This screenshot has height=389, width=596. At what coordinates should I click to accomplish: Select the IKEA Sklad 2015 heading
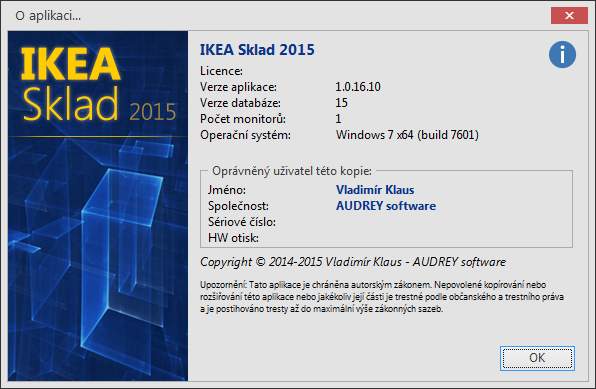click(x=257, y=50)
